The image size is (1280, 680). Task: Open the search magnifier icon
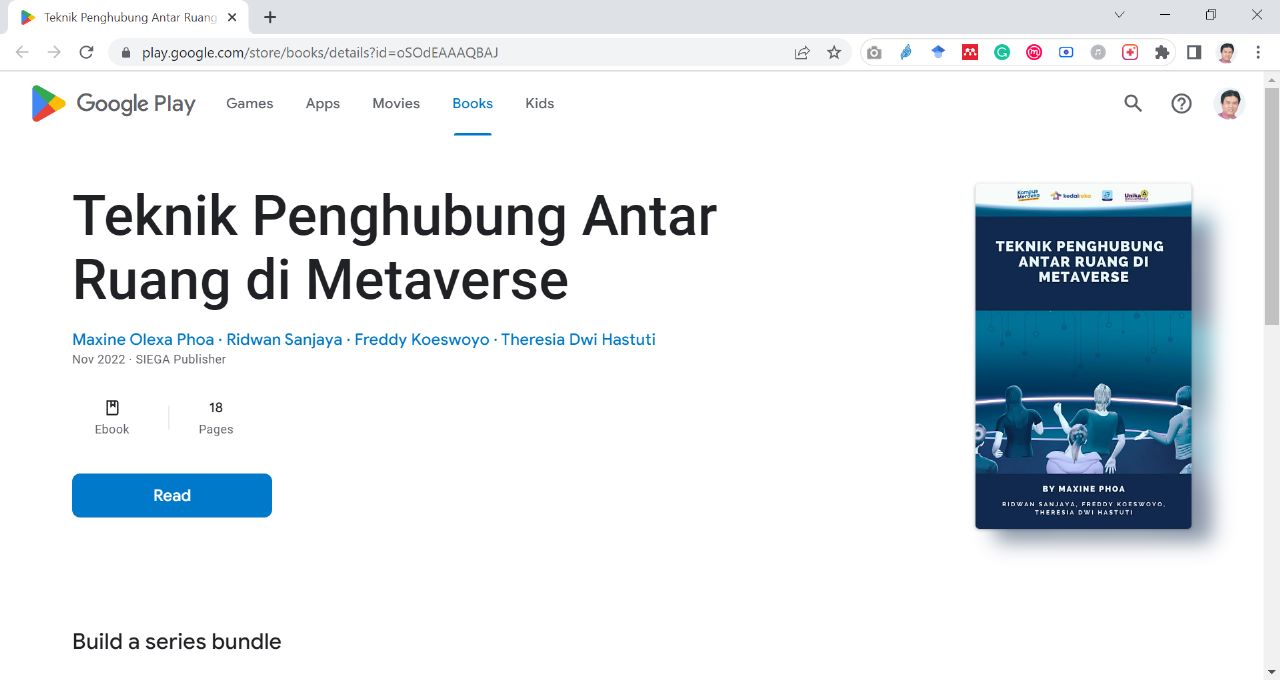[x=1132, y=104]
